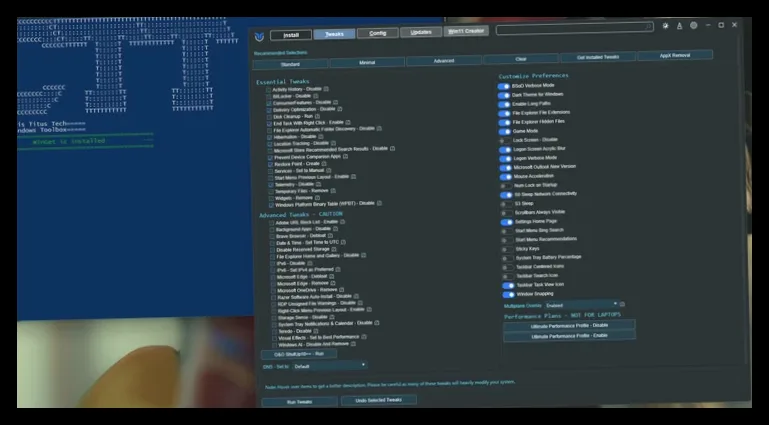The height and width of the screenshot is (425, 769).
Task: Open info icon for Teredo - Disable
Action: pyautogui.click(x=316, y=330)
